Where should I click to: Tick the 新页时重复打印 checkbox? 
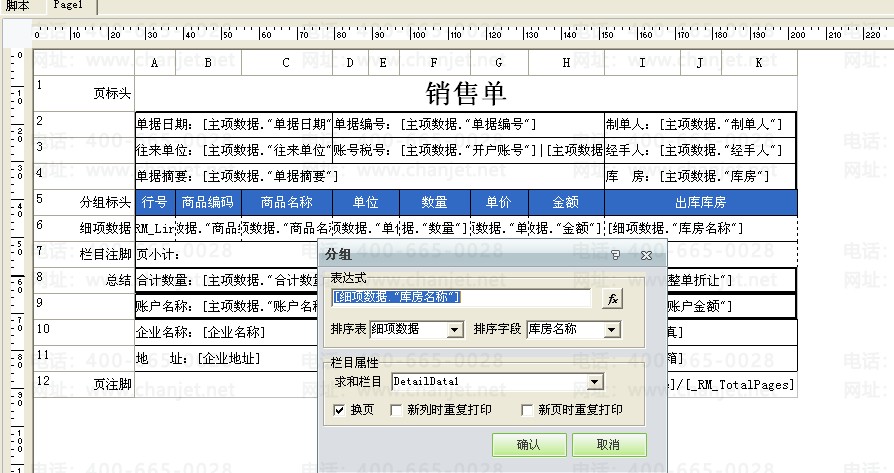tap(527, 410)
